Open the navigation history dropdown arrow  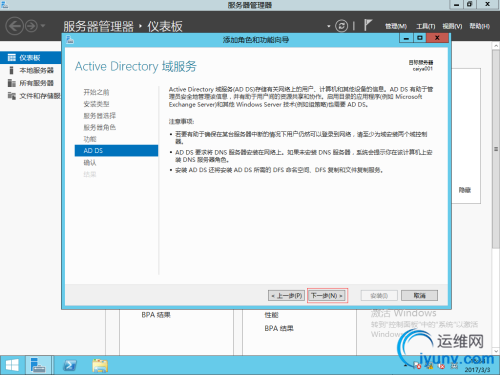coord(43,26)
